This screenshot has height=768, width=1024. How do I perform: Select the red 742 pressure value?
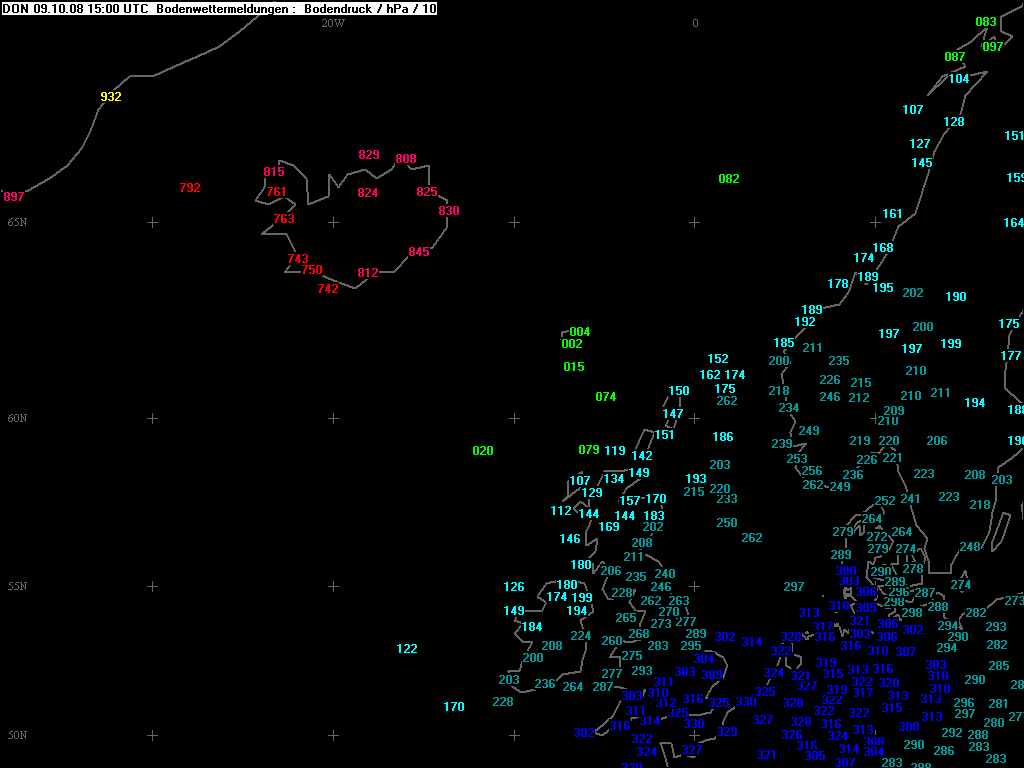pos(328,289)
